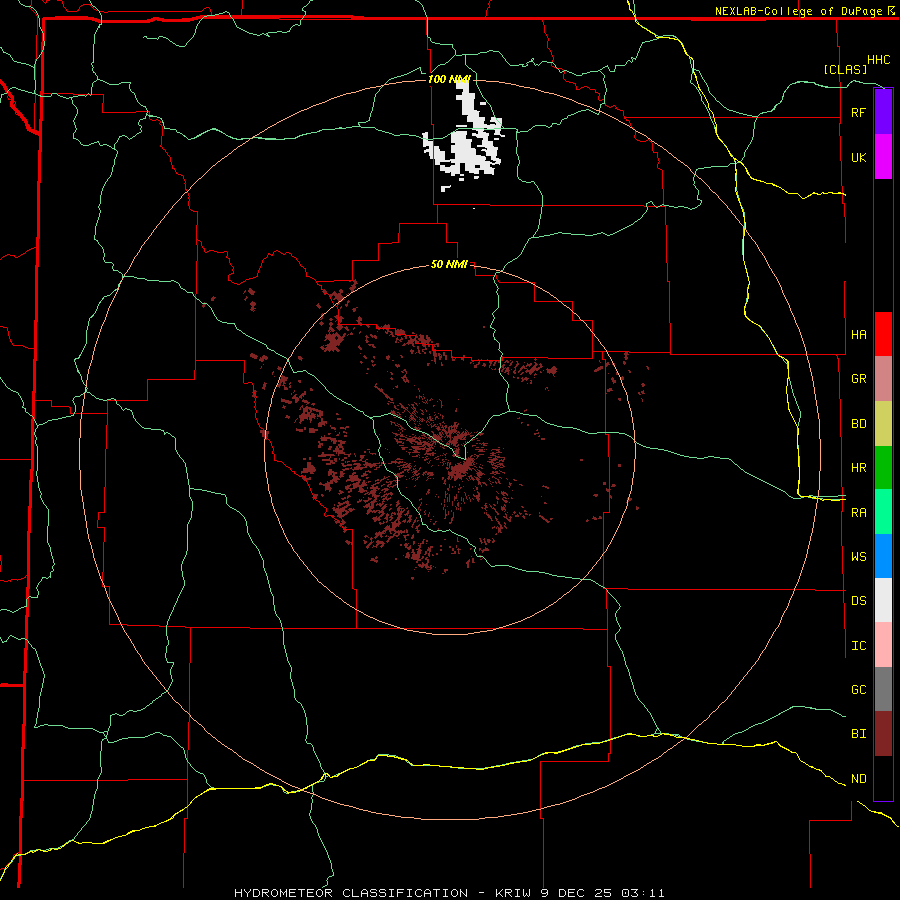Click the 'HYDROMETEOR CLASSIFICATION' title text
Viewport: 900px width, 900px height.
click(351, 893)
